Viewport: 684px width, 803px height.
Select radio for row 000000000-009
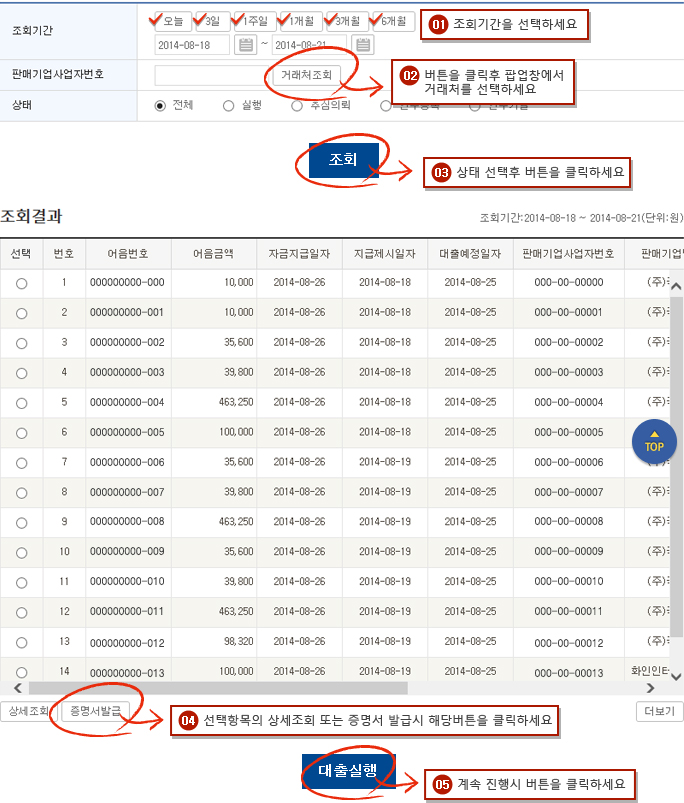(x=22, y=553)
